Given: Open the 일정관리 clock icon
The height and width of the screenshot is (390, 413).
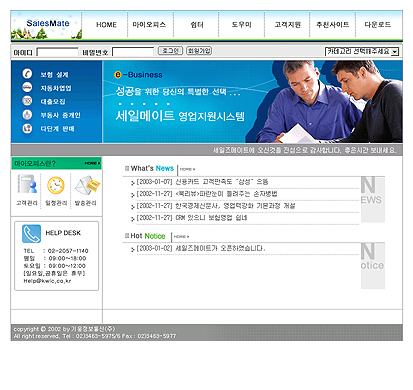Looking at the screenshot, I should (x=56, y=185).
